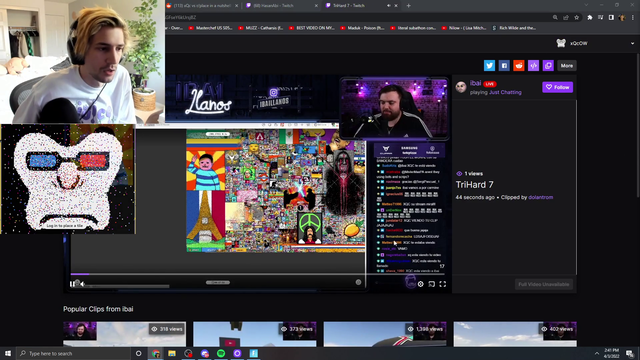Viewport: 640px width, 360px height.
Task: Enter fullscreen on the clip player
Action: coord(442,284)
